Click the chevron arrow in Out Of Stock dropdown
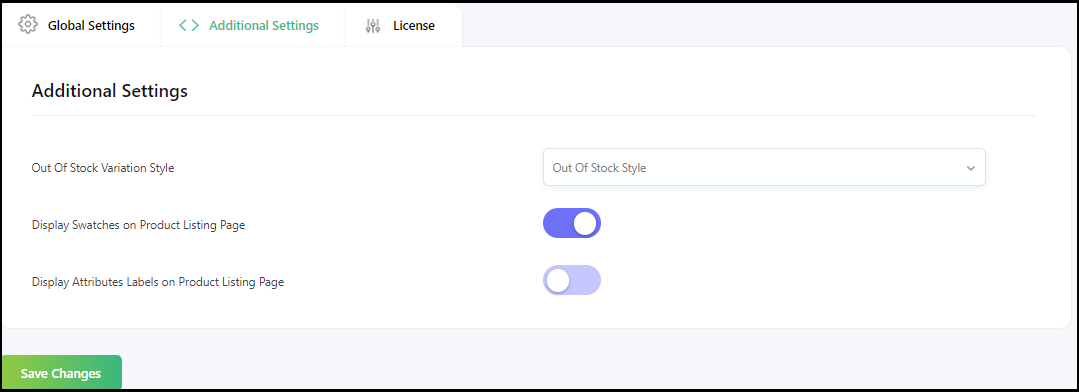Screen dimensions: 1079x392 (970, 168)
